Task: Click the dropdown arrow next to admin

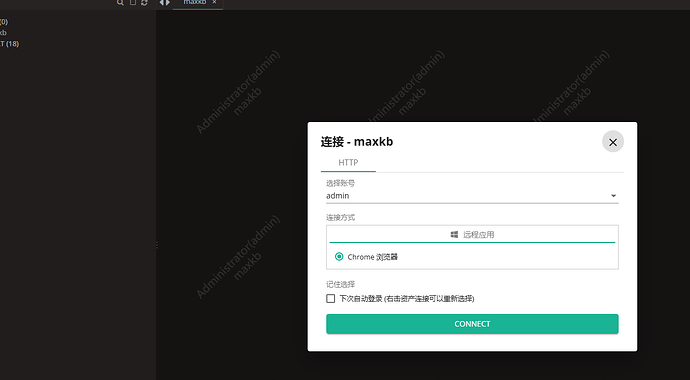Action: point(613,196)
